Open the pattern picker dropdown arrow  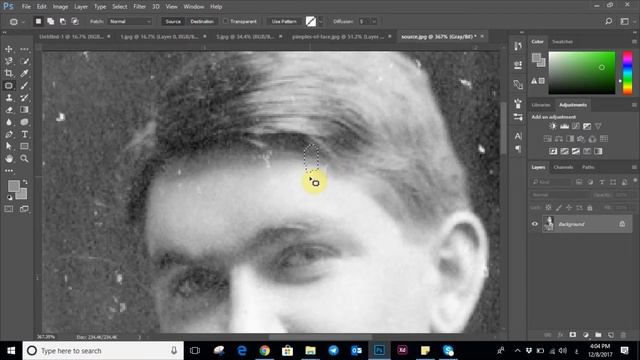point(321,21)
